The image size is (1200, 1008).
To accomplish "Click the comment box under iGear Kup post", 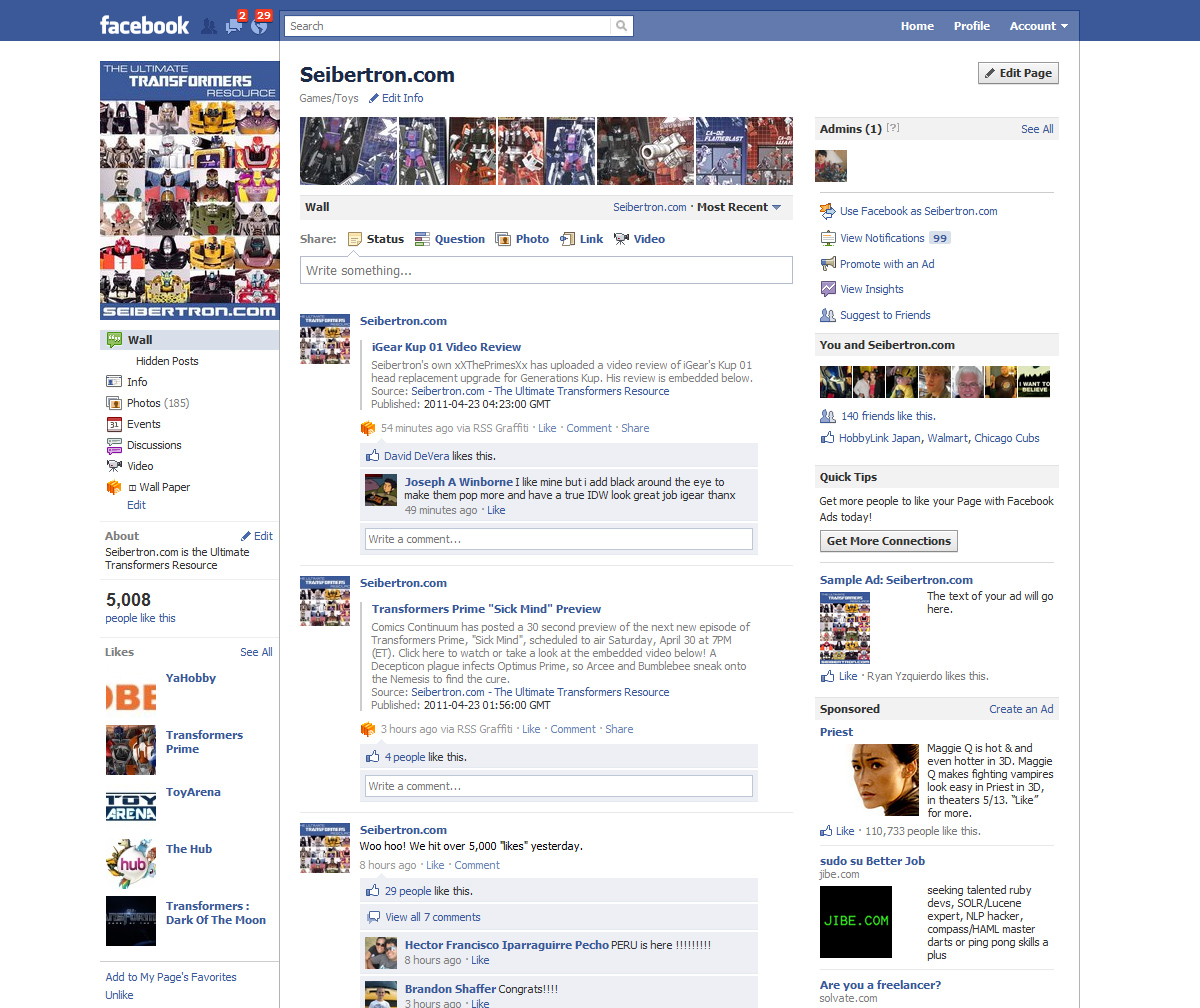I will coord(558,539).
